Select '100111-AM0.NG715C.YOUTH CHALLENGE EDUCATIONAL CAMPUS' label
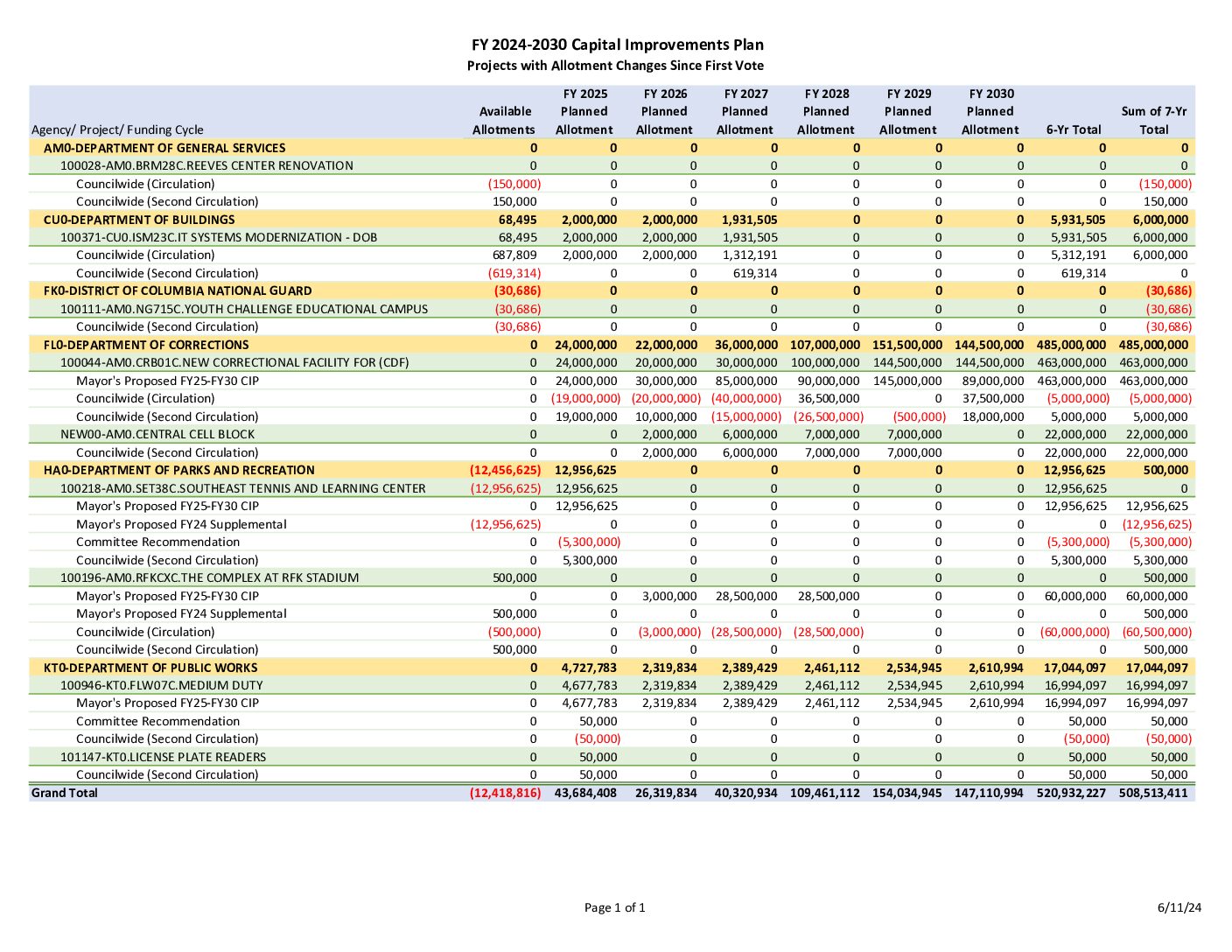The image size is (1232, 952). click(244, 309)
